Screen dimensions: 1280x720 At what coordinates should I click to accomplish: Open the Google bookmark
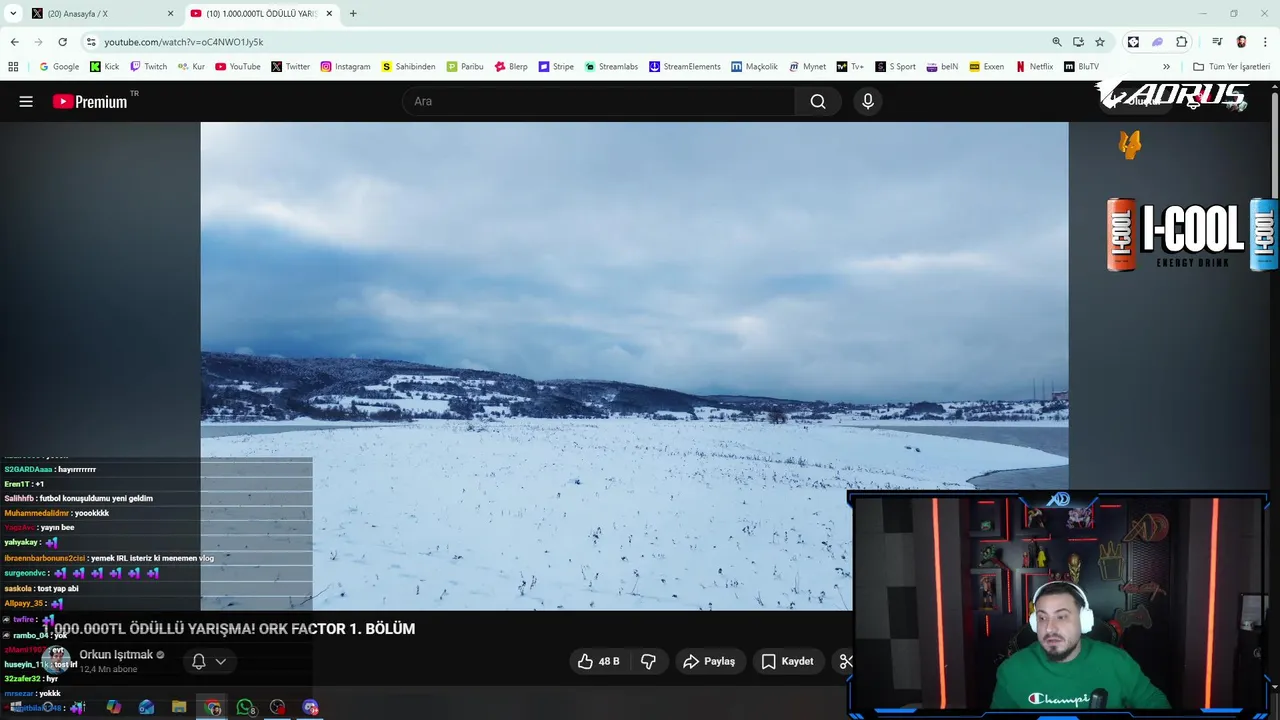59,67
